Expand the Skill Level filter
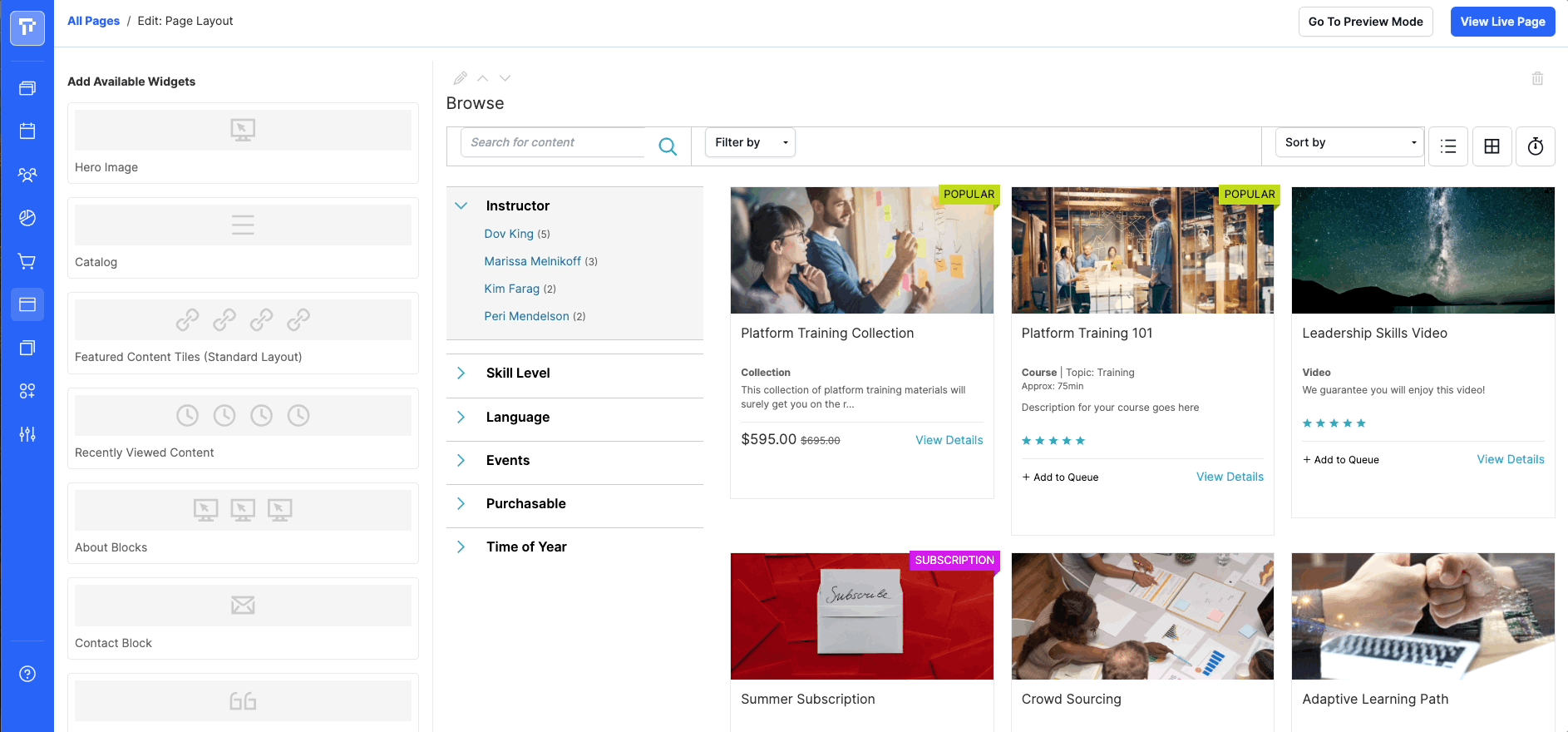The width and height of the screenshot is (1568, 732). click(x=461, y=373)
